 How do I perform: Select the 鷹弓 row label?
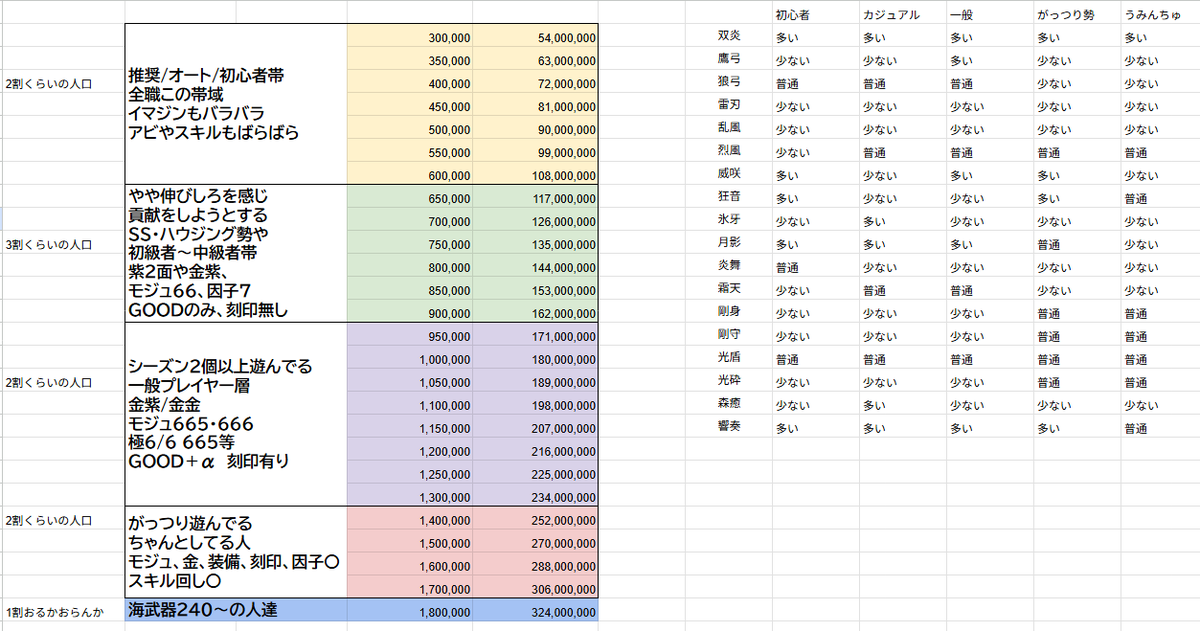729,60
